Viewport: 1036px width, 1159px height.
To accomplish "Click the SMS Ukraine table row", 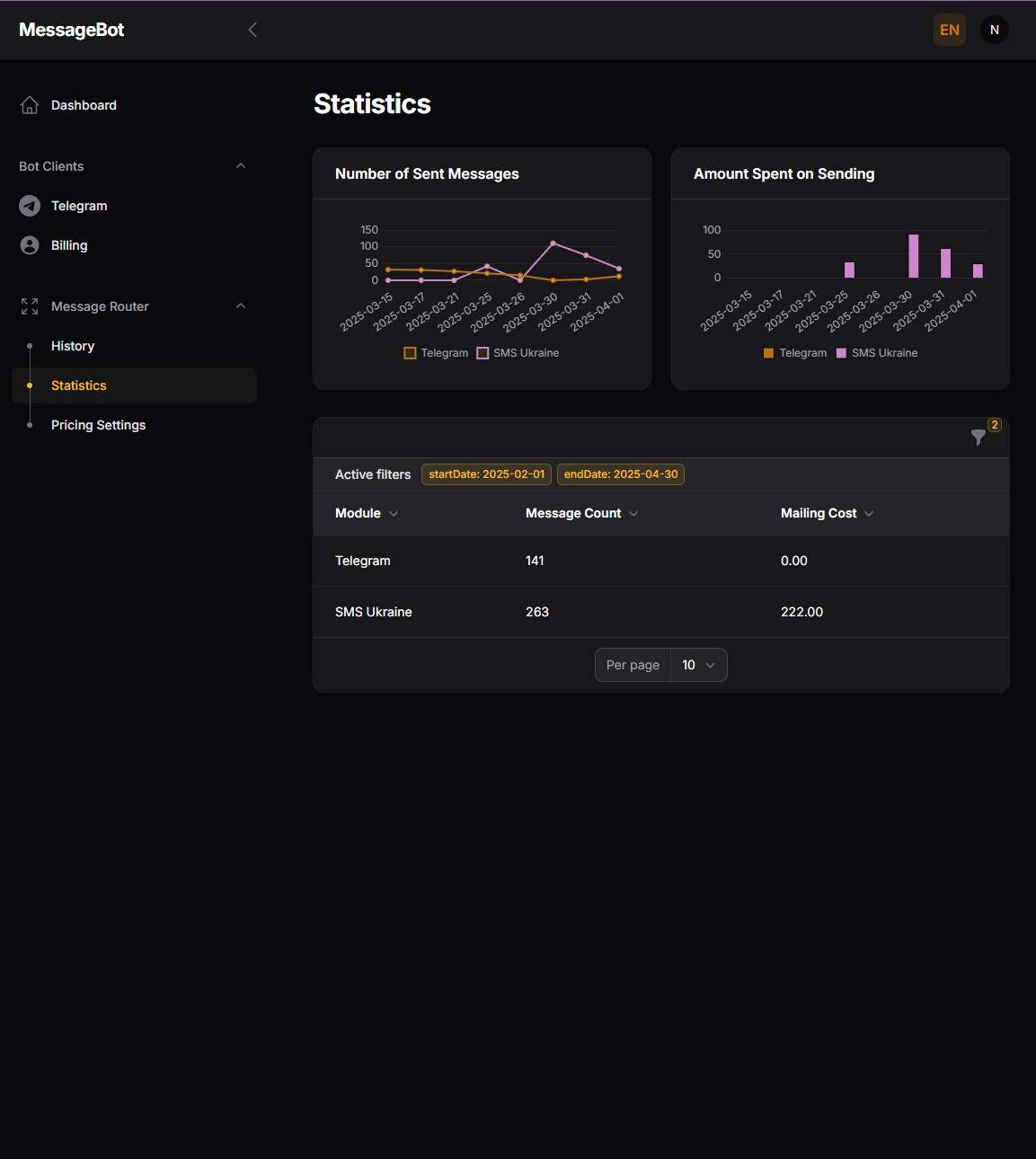I will pyautogui.click(x=660, y=612).
